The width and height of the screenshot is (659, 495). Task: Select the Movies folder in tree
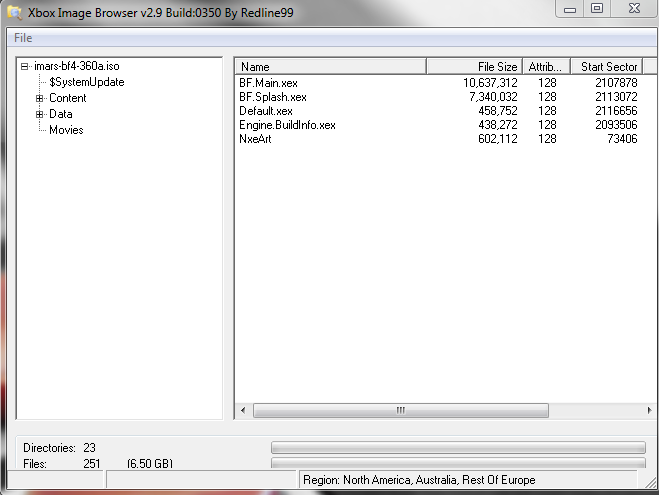click(66, 130)
